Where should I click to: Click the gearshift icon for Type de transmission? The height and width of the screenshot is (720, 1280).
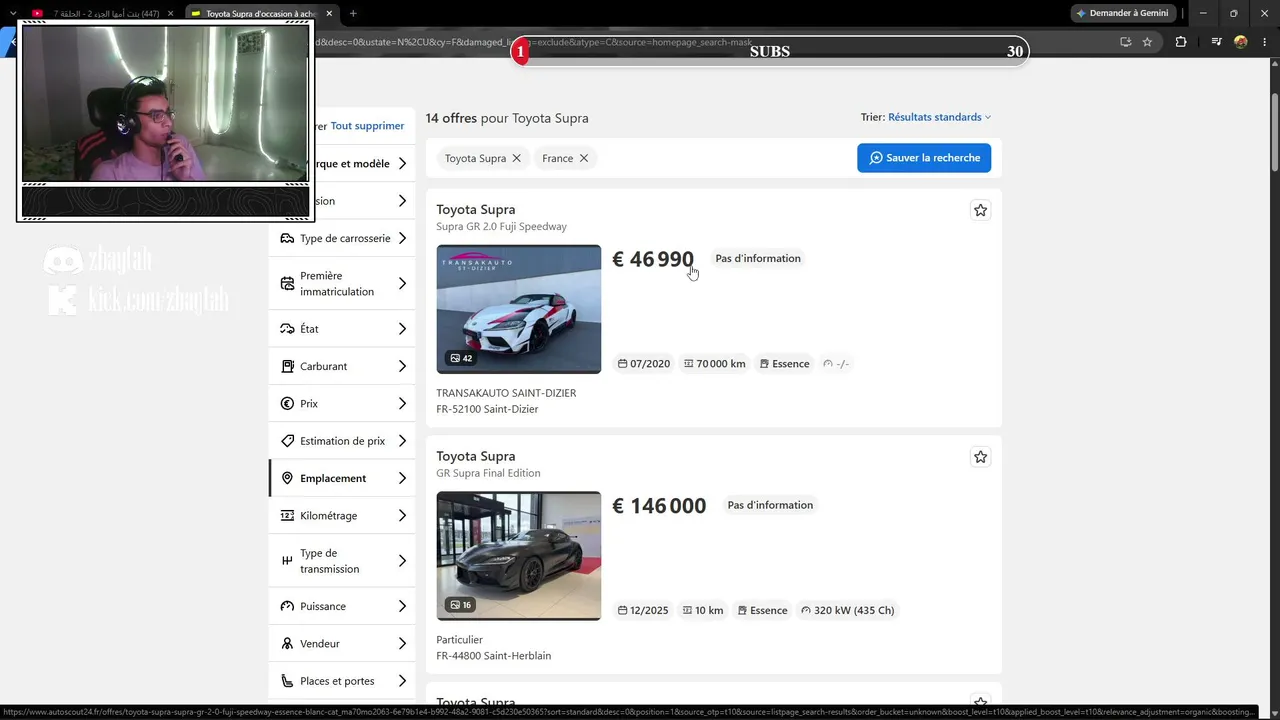tap(287, 561)
